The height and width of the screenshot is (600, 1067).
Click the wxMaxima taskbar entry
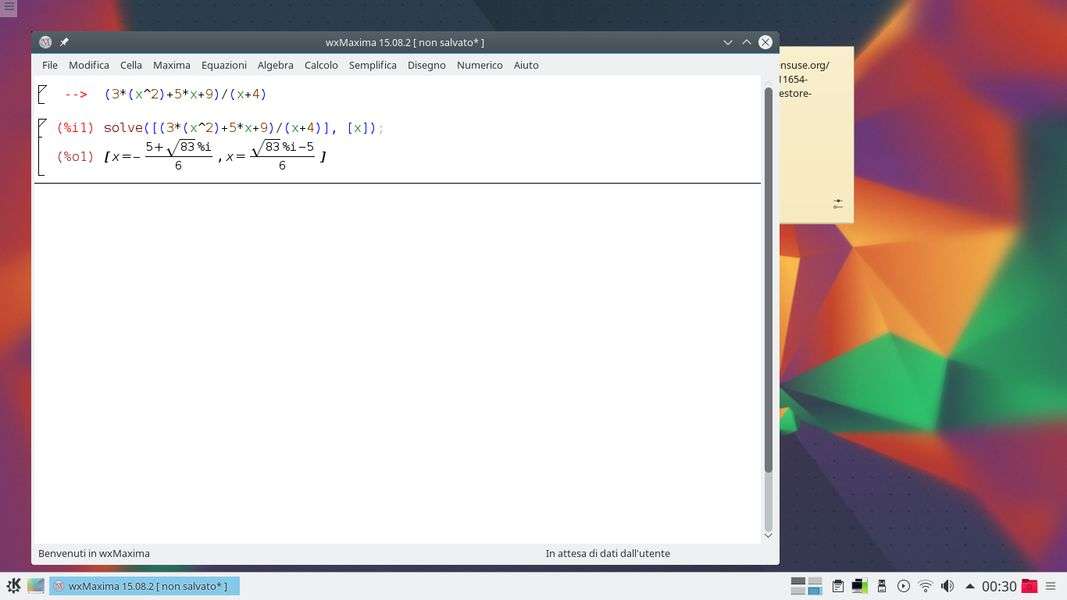click(x=144, y=586)
